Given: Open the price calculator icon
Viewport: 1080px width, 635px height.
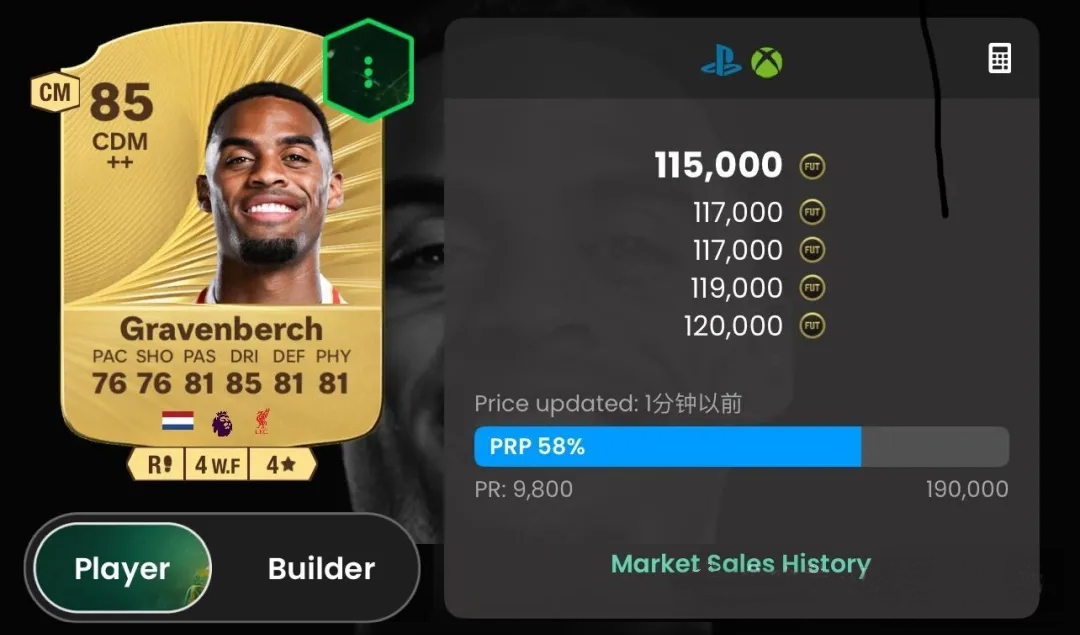Looking at the screenshot, I should tap(999, 58).
